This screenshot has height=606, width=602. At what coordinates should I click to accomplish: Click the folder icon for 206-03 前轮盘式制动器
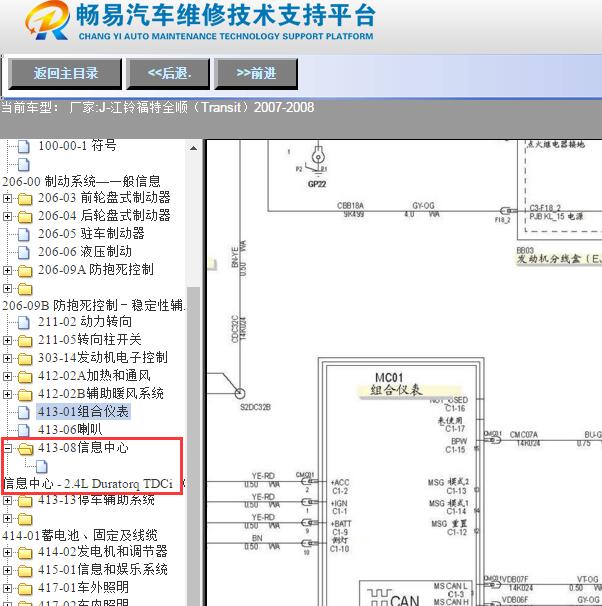point(25,199)
